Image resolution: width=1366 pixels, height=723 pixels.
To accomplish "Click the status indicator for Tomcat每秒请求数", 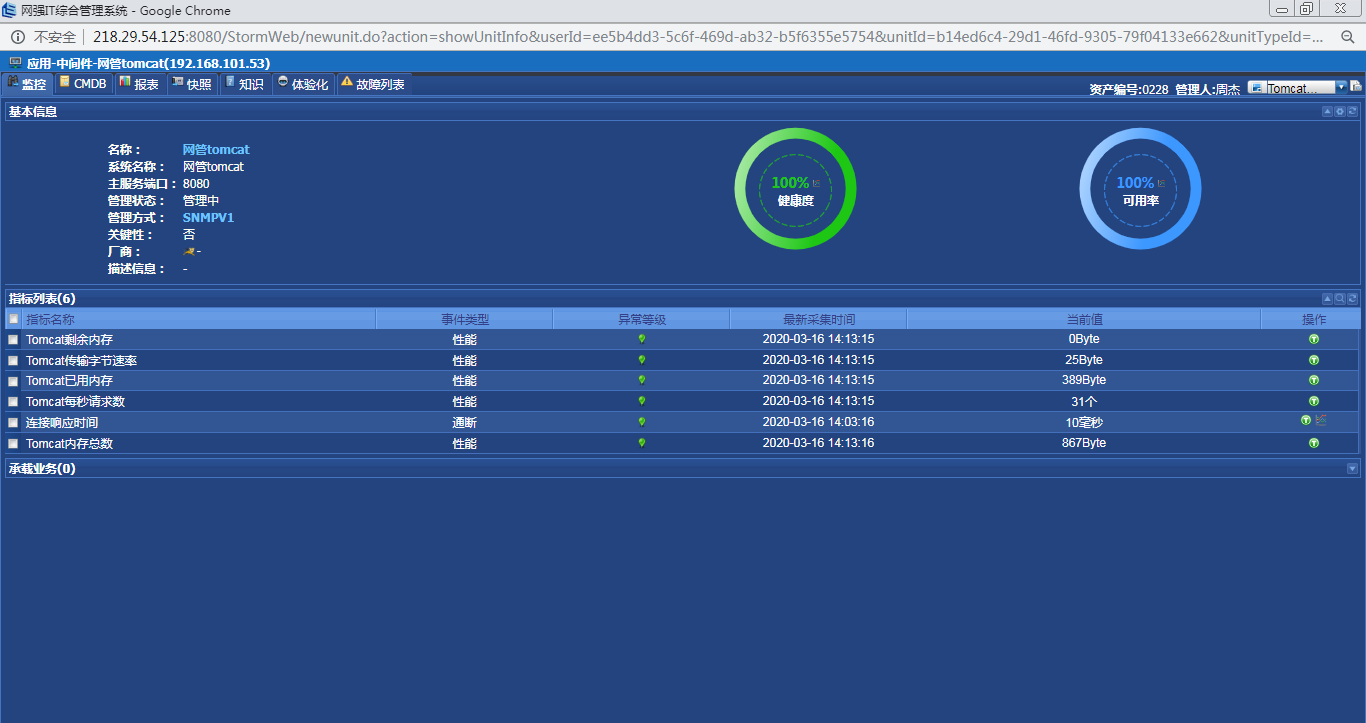I will click(642, 401).
